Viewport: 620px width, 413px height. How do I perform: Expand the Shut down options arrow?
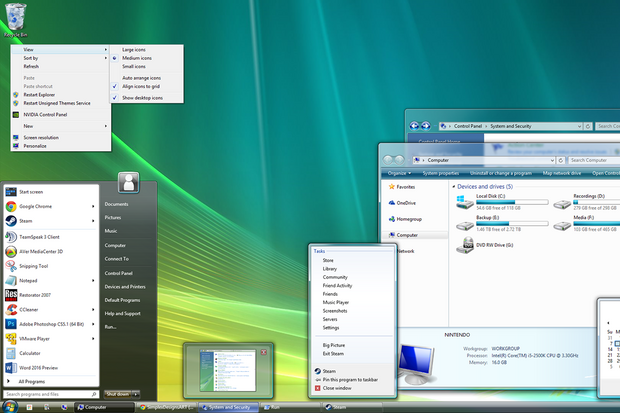click(137, 395)
